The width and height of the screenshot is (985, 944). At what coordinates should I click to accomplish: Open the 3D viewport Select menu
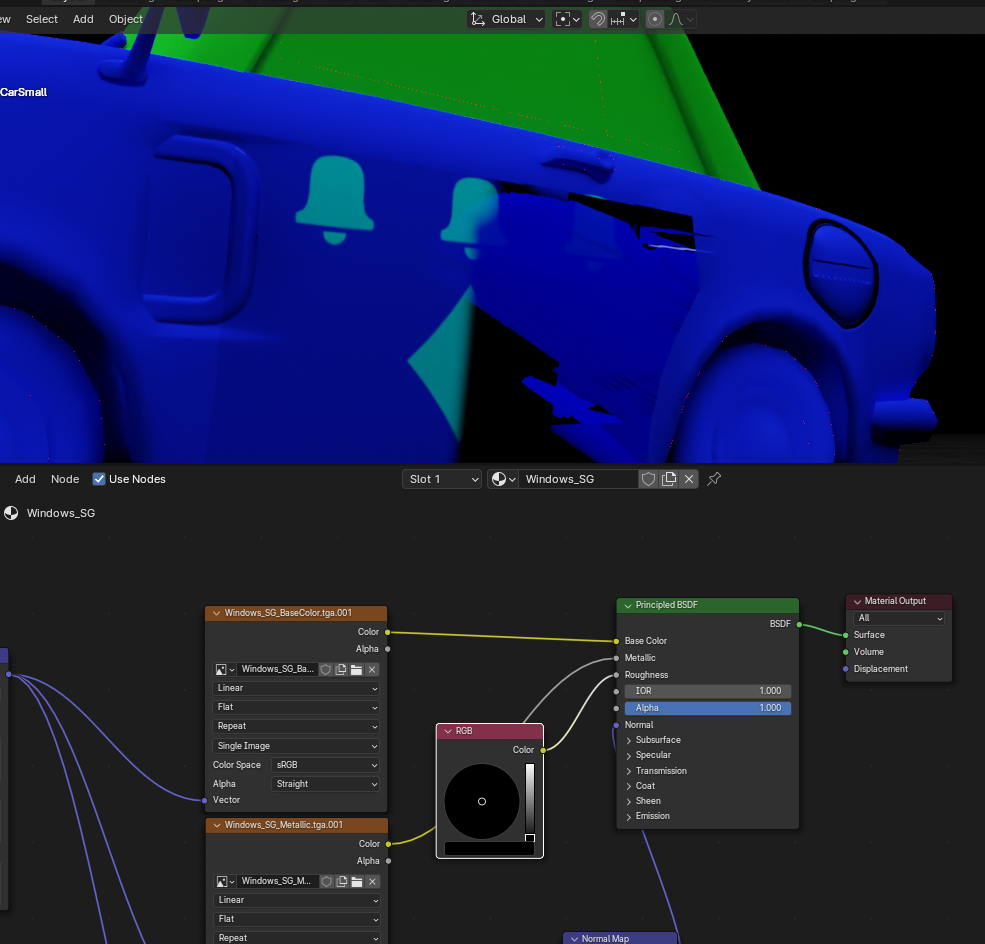pyautogui.click(x=41, y=19)
